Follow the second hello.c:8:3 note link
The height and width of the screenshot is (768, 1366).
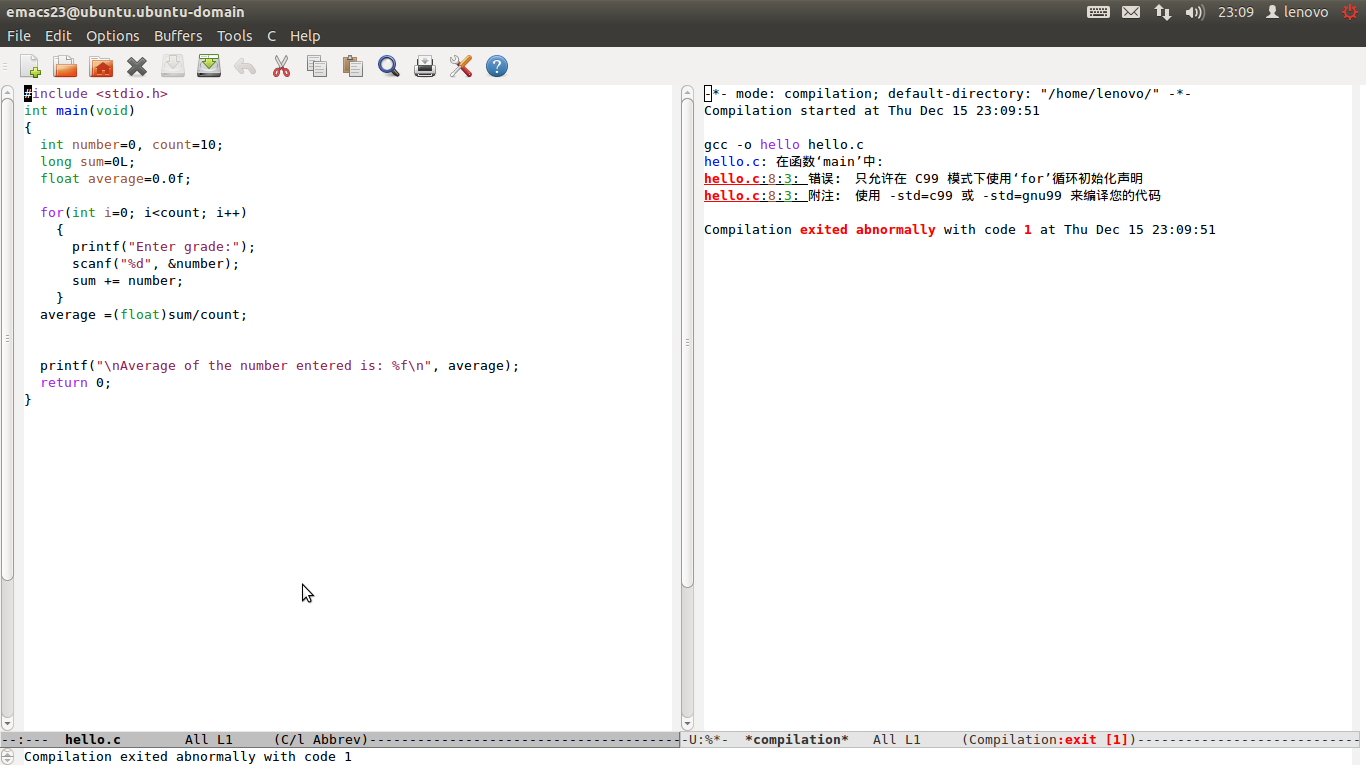pos(755,196)
